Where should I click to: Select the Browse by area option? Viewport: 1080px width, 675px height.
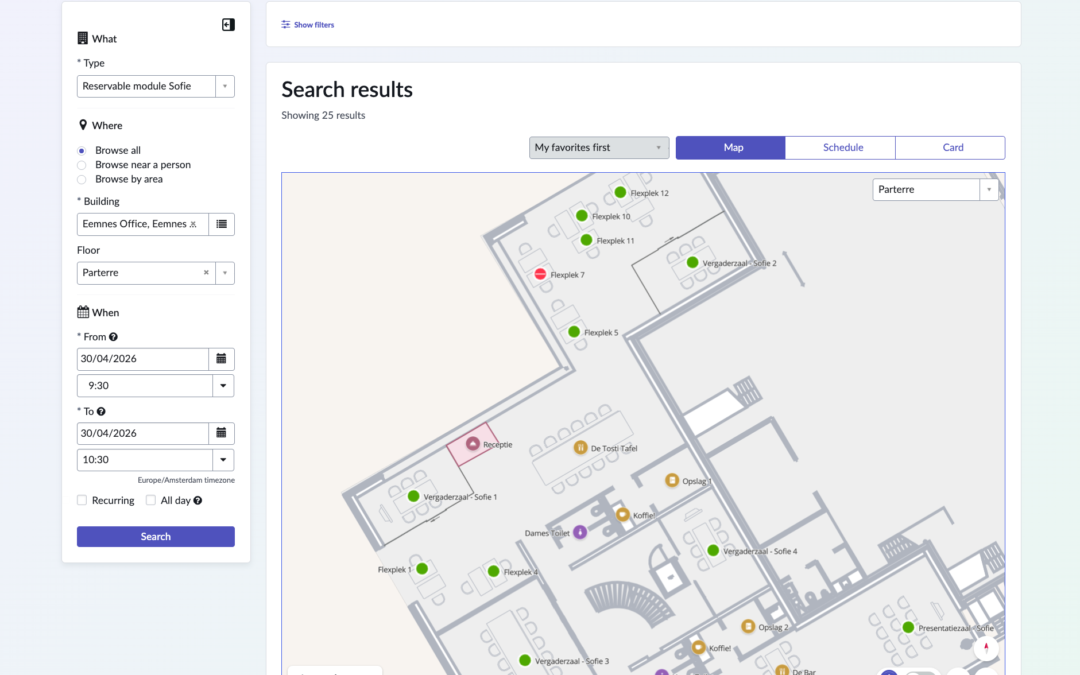81,180
